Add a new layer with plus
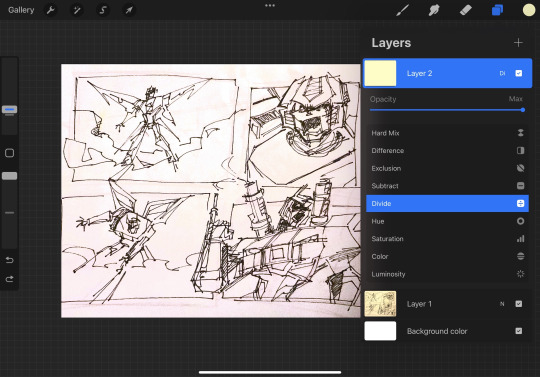The image size is (540, 377). [518, 43]
